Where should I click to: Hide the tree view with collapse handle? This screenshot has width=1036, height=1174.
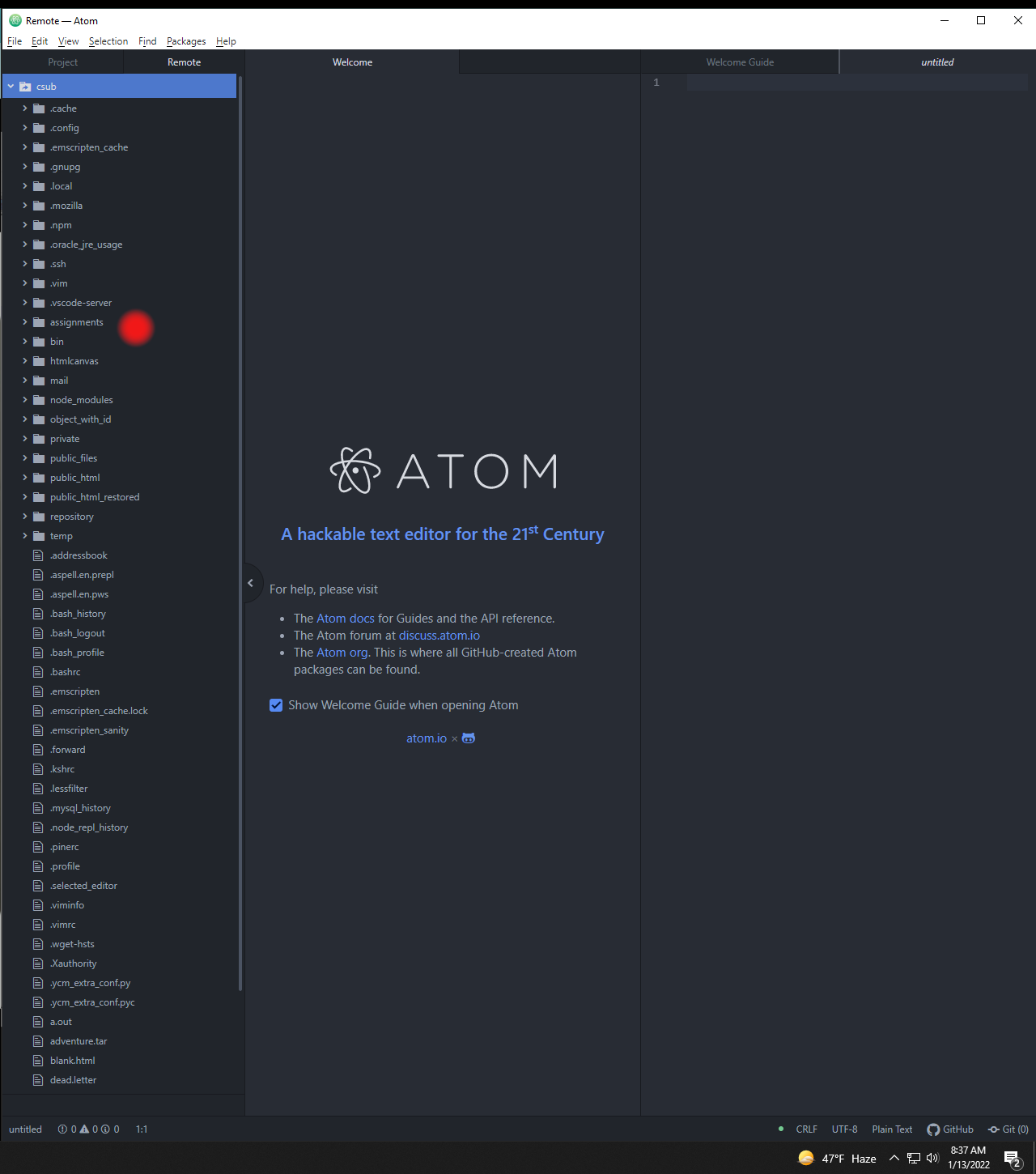click(x=251, y=583)
